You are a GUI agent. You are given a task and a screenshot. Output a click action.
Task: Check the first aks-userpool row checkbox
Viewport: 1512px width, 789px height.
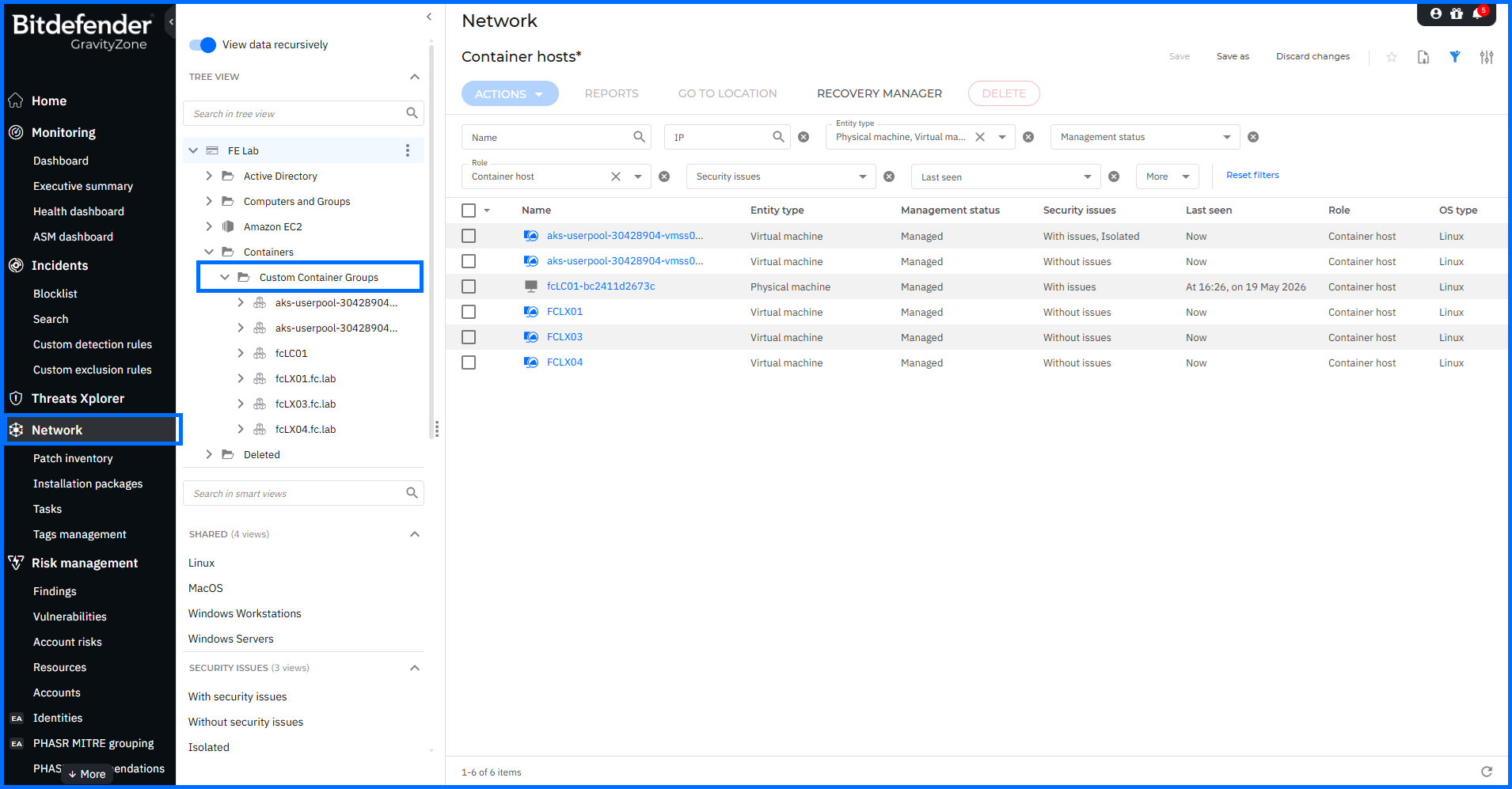pos(469,236)
